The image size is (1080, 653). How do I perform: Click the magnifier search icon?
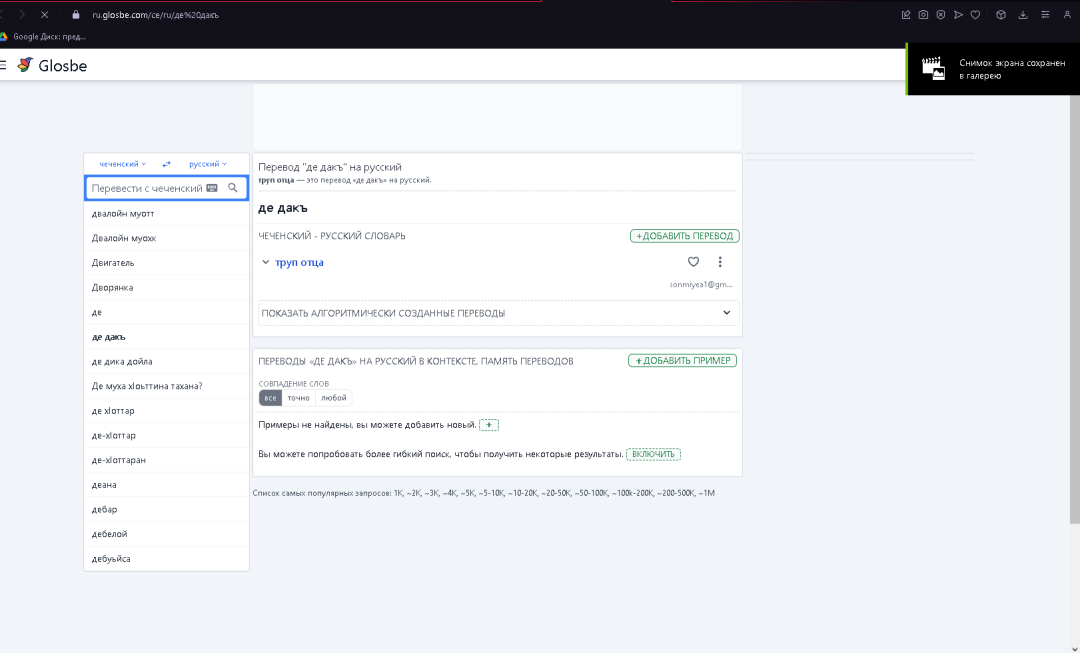(x=233, y=187)
